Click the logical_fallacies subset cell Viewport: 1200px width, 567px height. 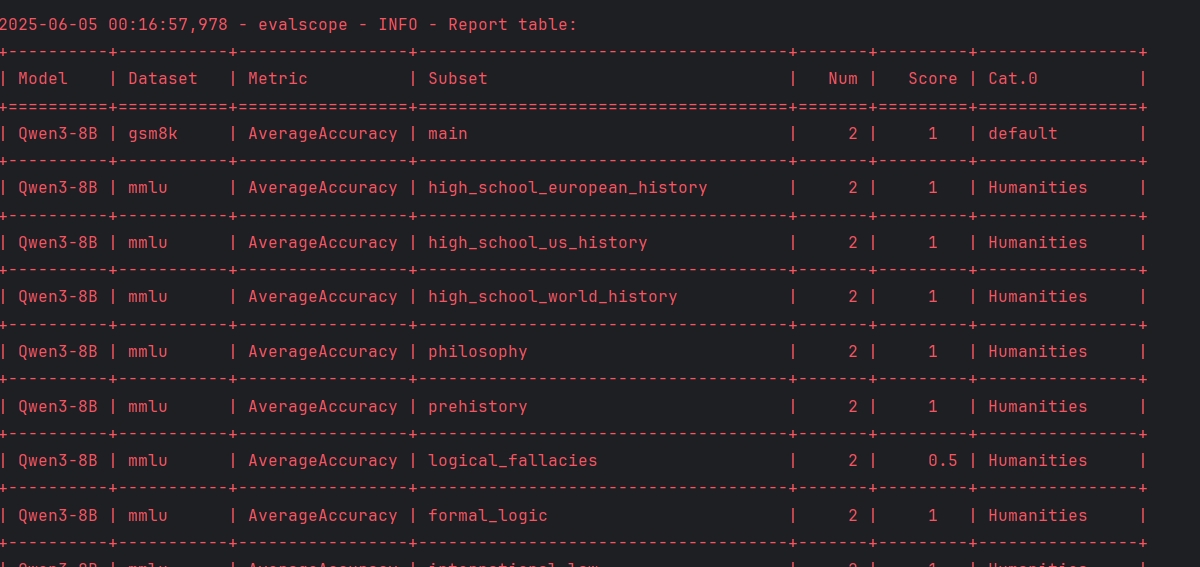coord(512,461)
